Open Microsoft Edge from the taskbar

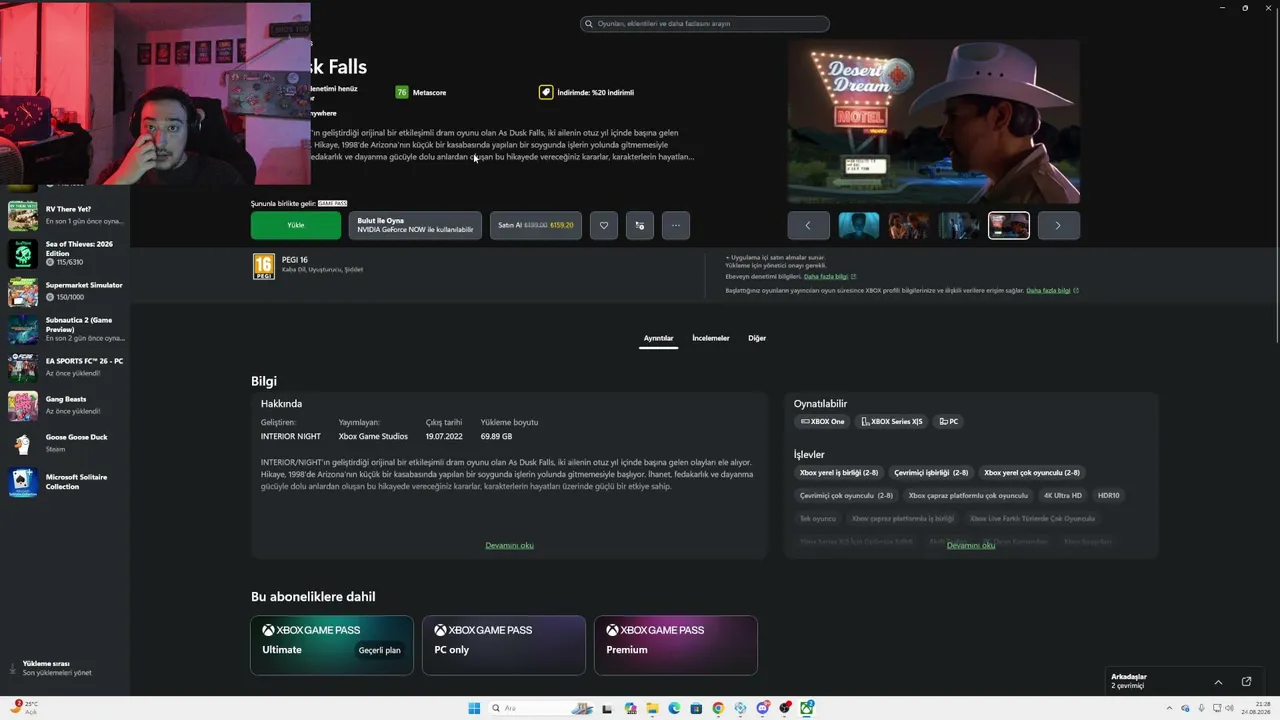click(674, 708)
